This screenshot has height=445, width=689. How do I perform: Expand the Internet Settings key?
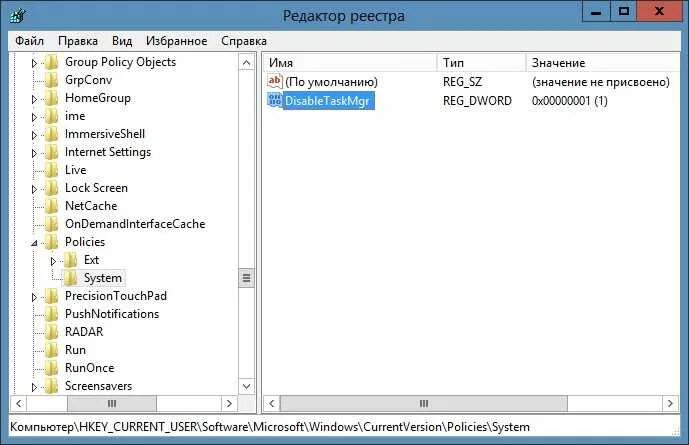tap(34, 153)
